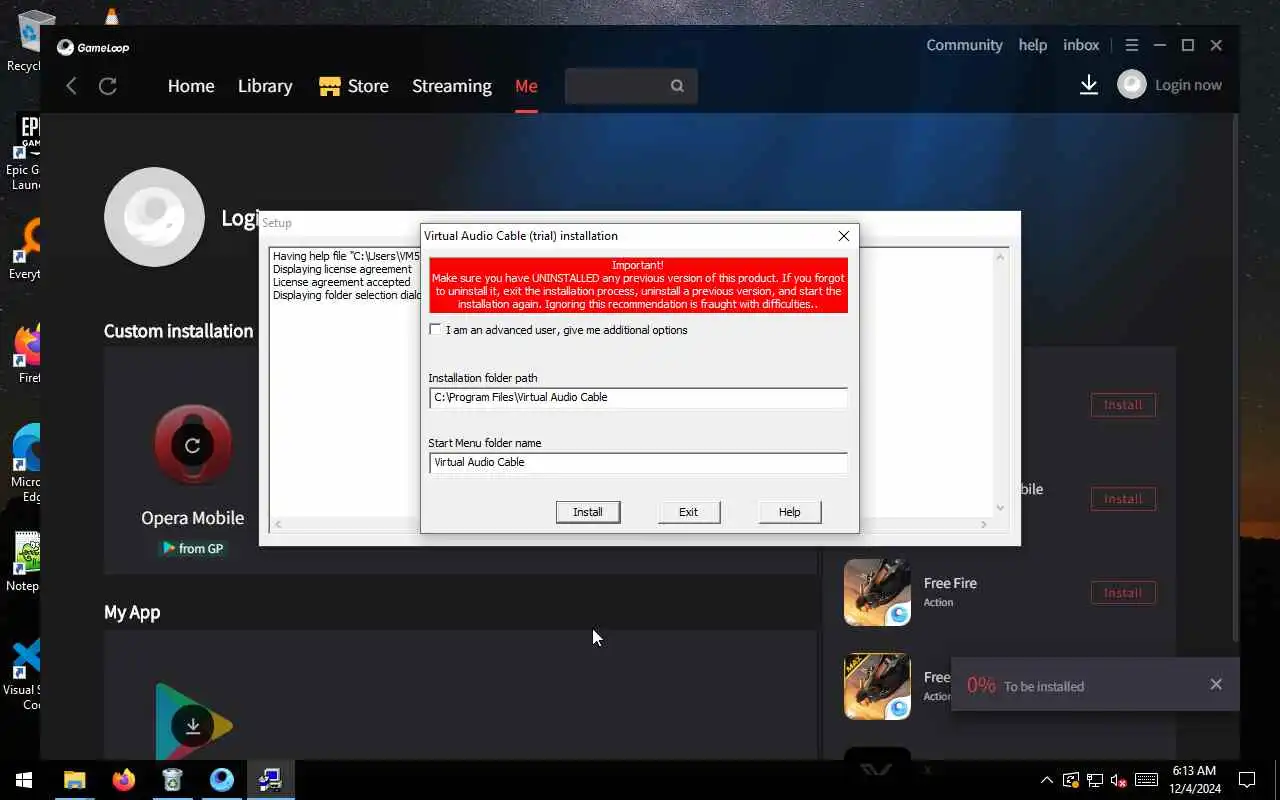Click the taskbar clock 6:13 AM

(x=1194, y=771)
